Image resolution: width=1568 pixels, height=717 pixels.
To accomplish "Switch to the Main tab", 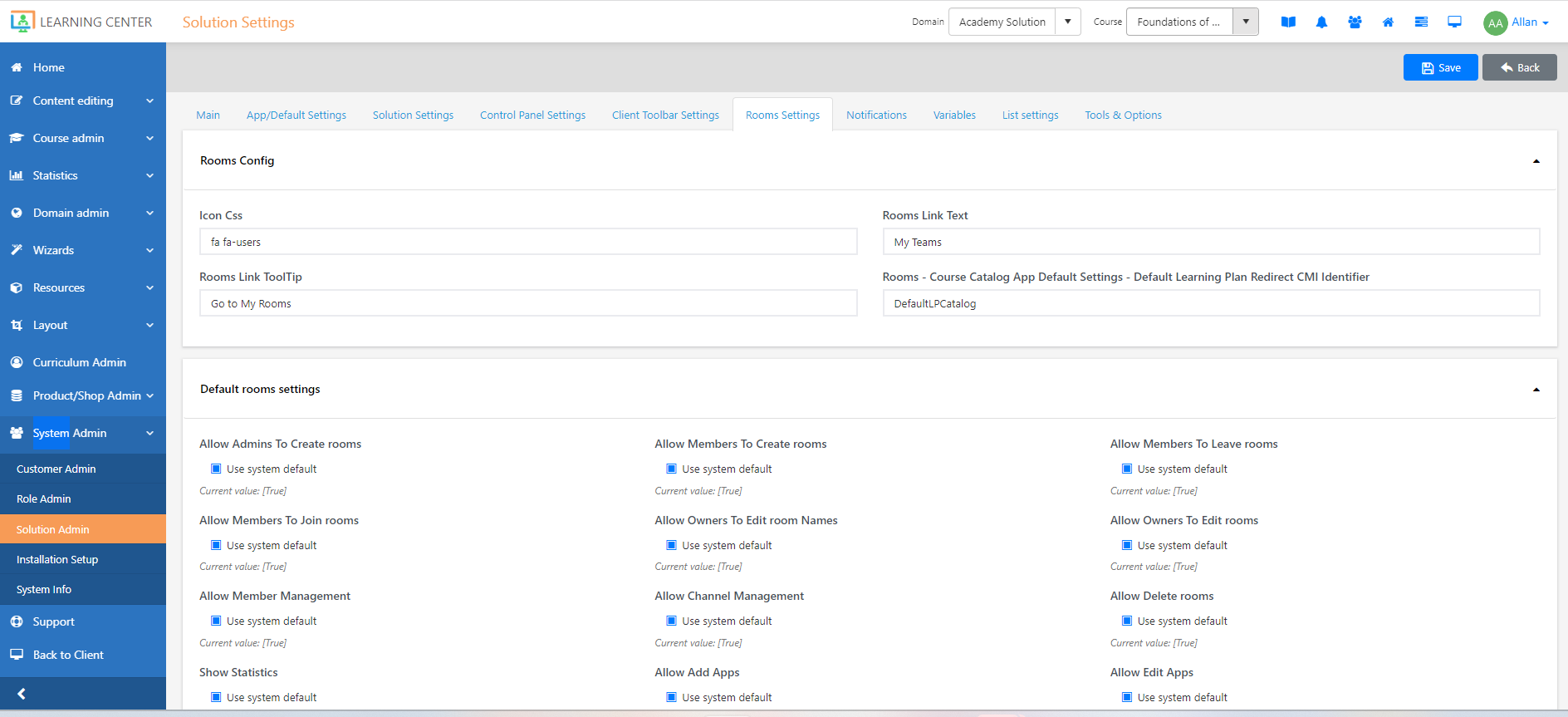I will pos(208,115).
